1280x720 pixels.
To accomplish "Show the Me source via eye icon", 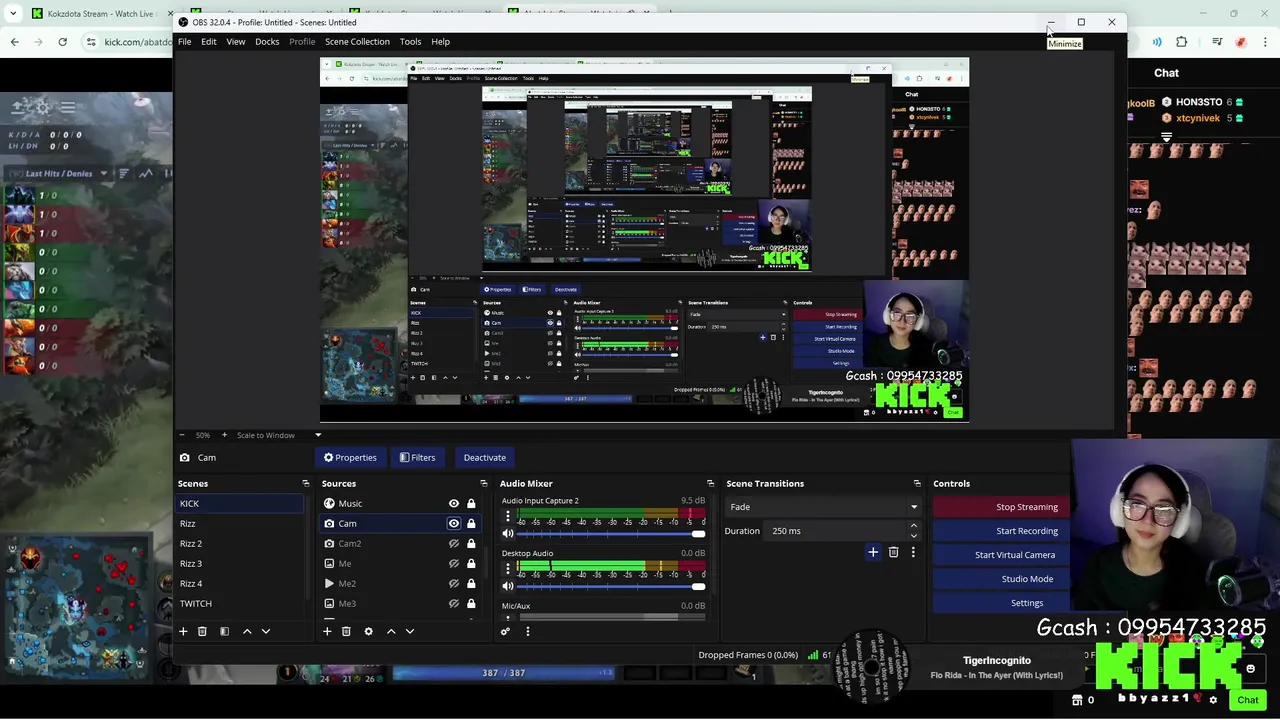I will pyautogui.click(x=454, y=564).
